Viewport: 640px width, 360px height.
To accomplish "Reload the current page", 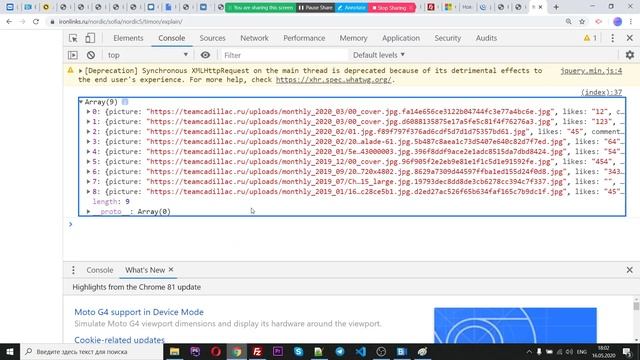I will tap(36, 22).
